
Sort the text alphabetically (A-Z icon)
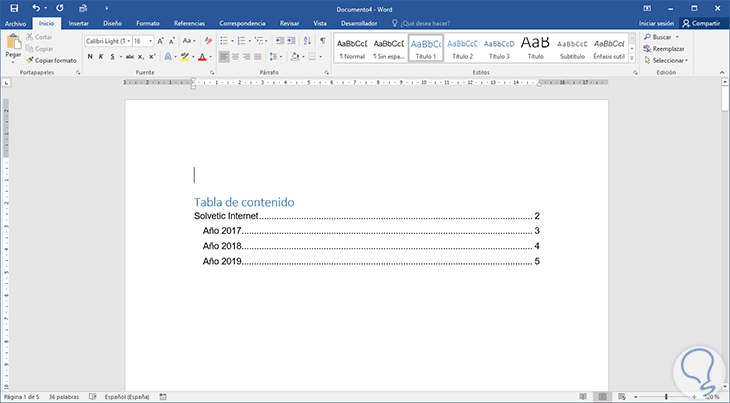307,41
